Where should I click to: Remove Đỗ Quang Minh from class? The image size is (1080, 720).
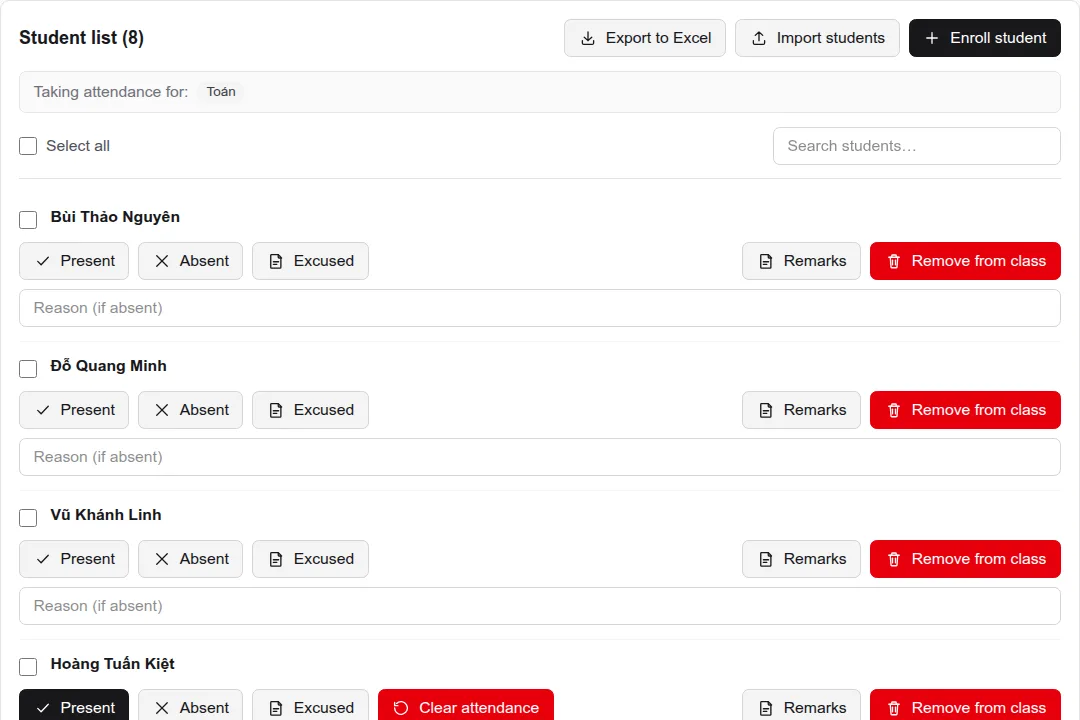(x=965, y=410)
